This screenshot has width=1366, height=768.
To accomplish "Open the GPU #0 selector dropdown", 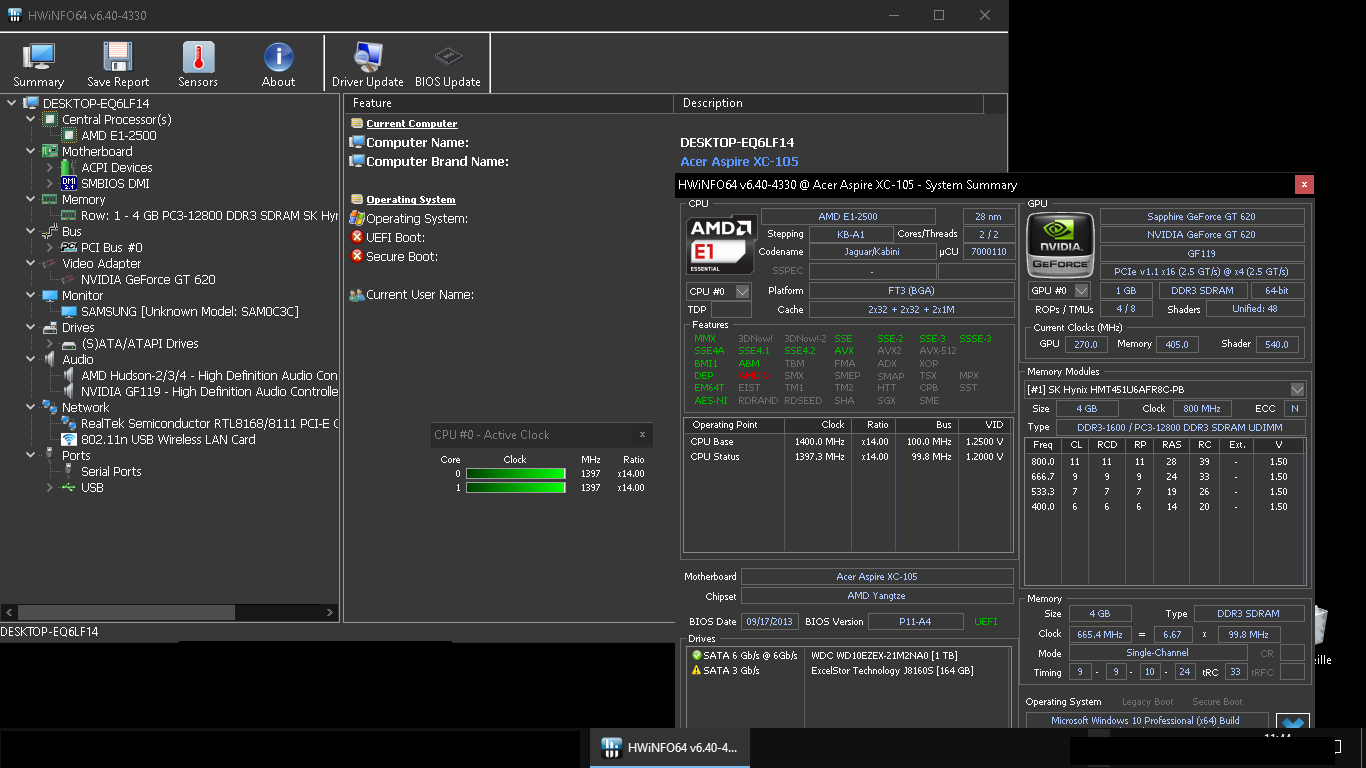I will click(x=1081, y=291).
